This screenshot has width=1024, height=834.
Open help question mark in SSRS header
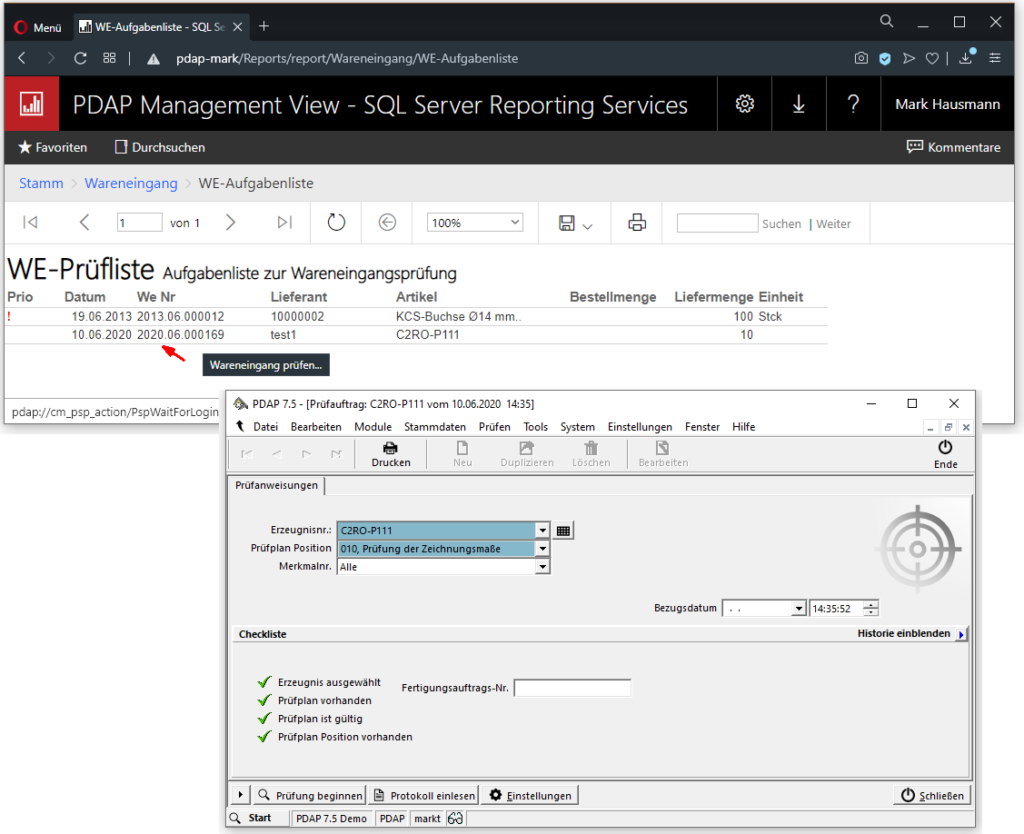coord(853,104)
